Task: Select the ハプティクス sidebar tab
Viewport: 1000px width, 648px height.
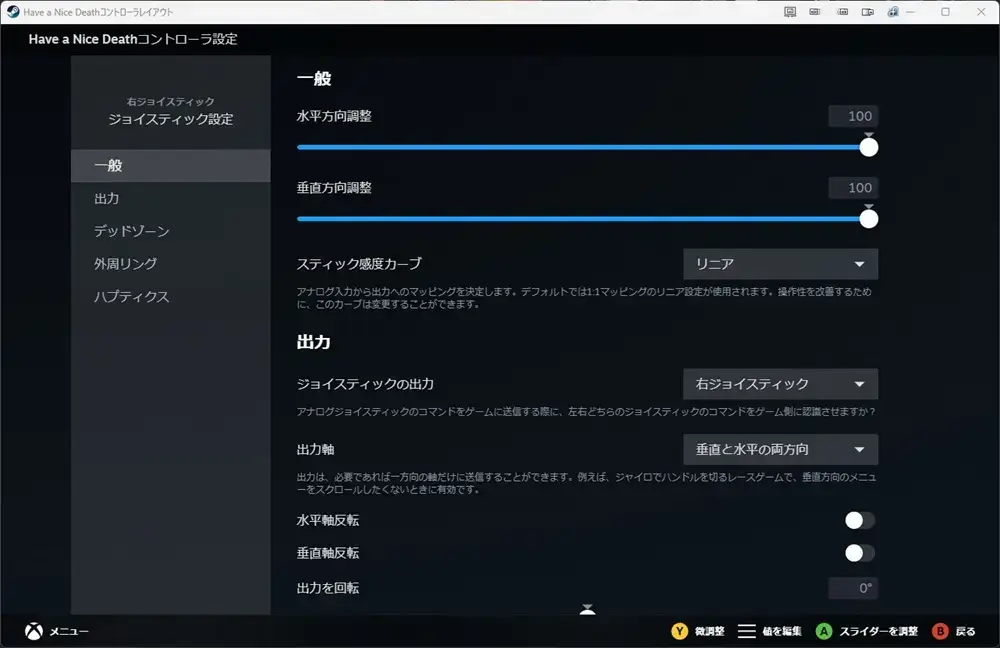Action: pos(170,297)
